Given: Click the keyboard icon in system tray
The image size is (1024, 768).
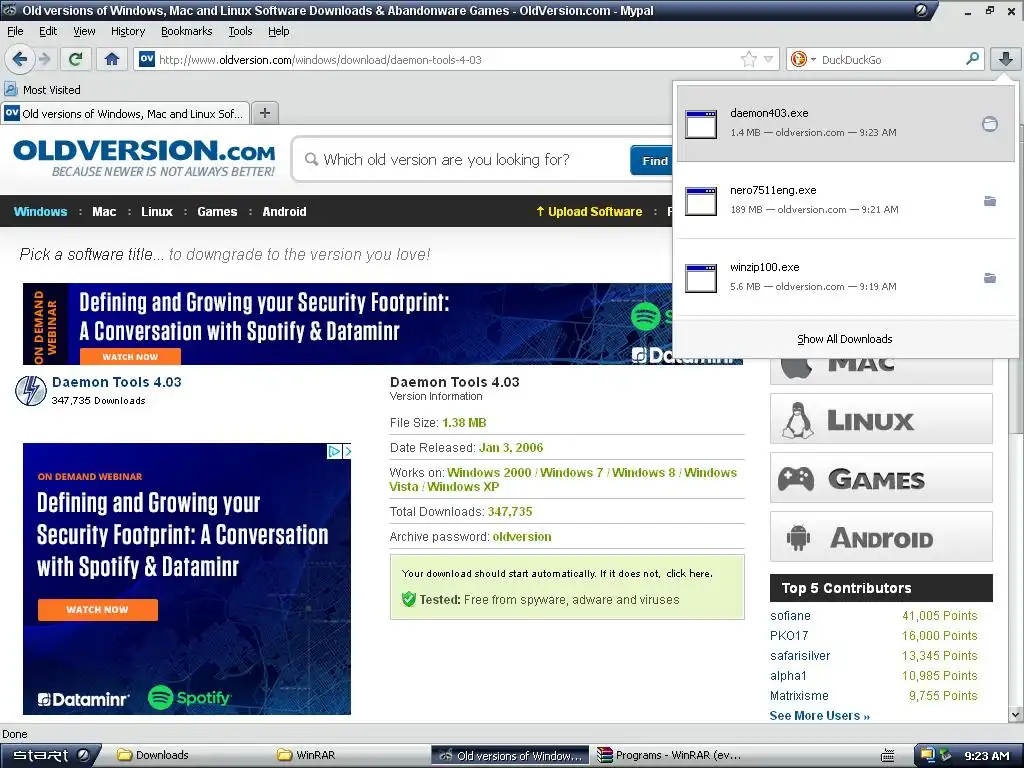Looking at the screenshot, I should point(888,756).
